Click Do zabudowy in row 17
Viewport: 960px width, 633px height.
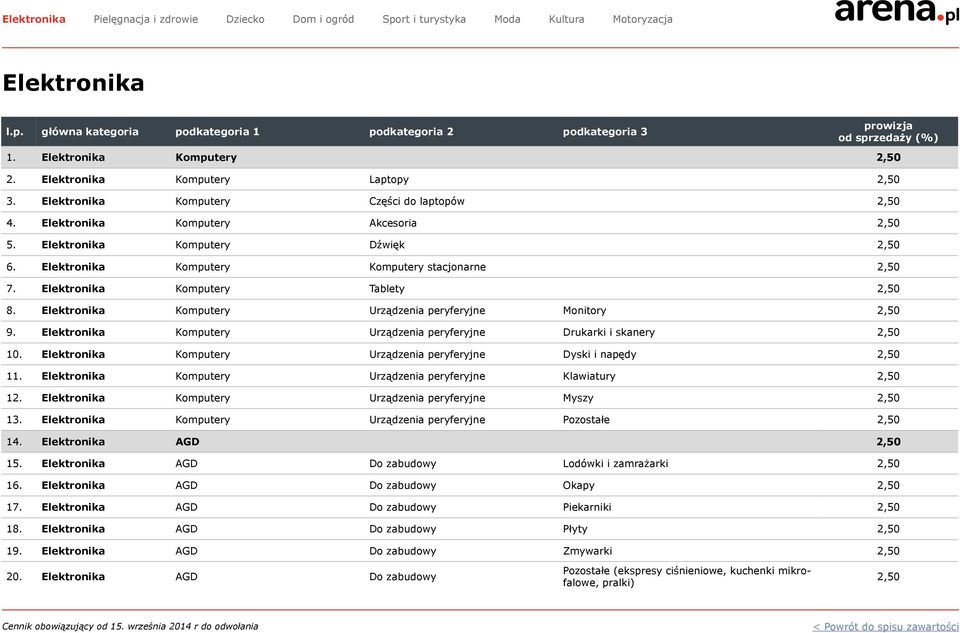tap(403, 508)
